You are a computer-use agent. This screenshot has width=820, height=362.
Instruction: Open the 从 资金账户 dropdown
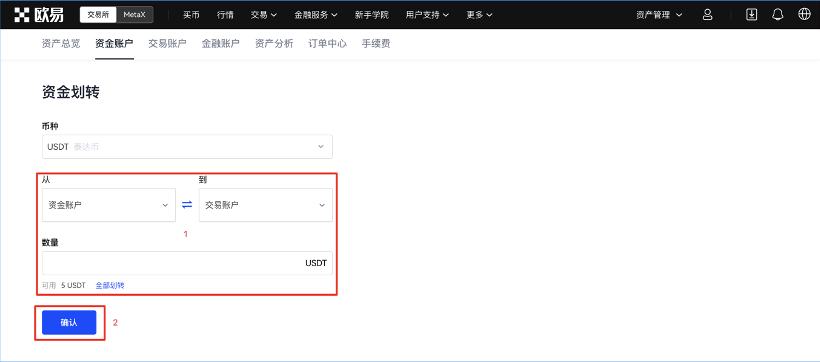[109, 205]
